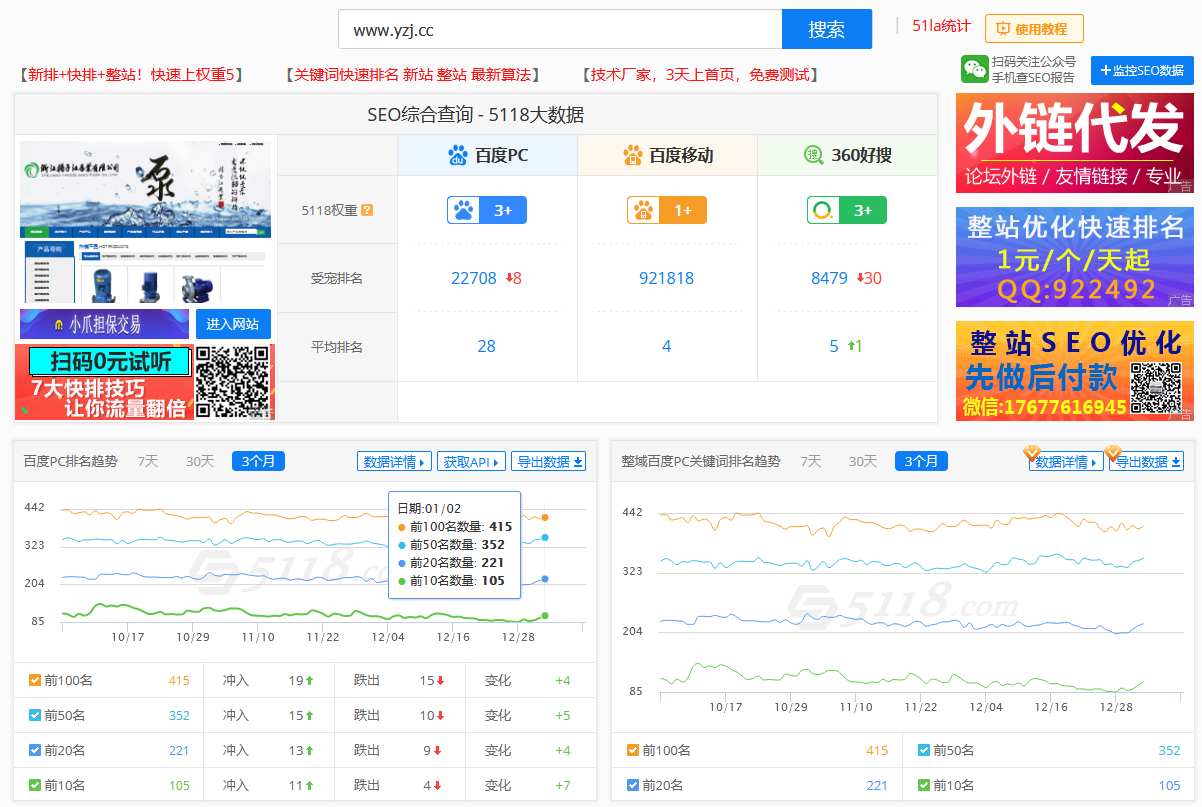The width and height of the screenshot is (1202, 807).
Task: Click the 360 Haosou 3+ weight badge
Action: tap(847, 210)
